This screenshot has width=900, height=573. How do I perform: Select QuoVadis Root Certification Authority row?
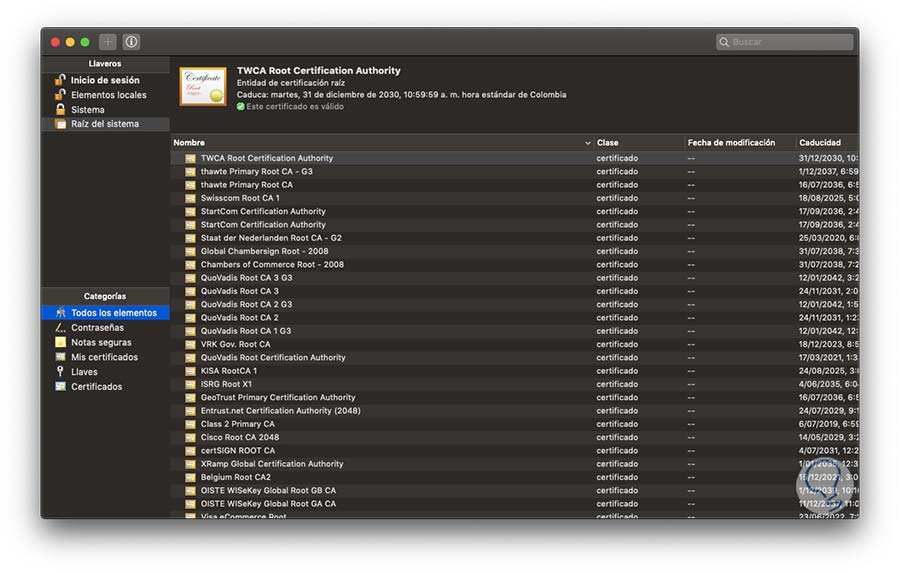tap(515, 358)
